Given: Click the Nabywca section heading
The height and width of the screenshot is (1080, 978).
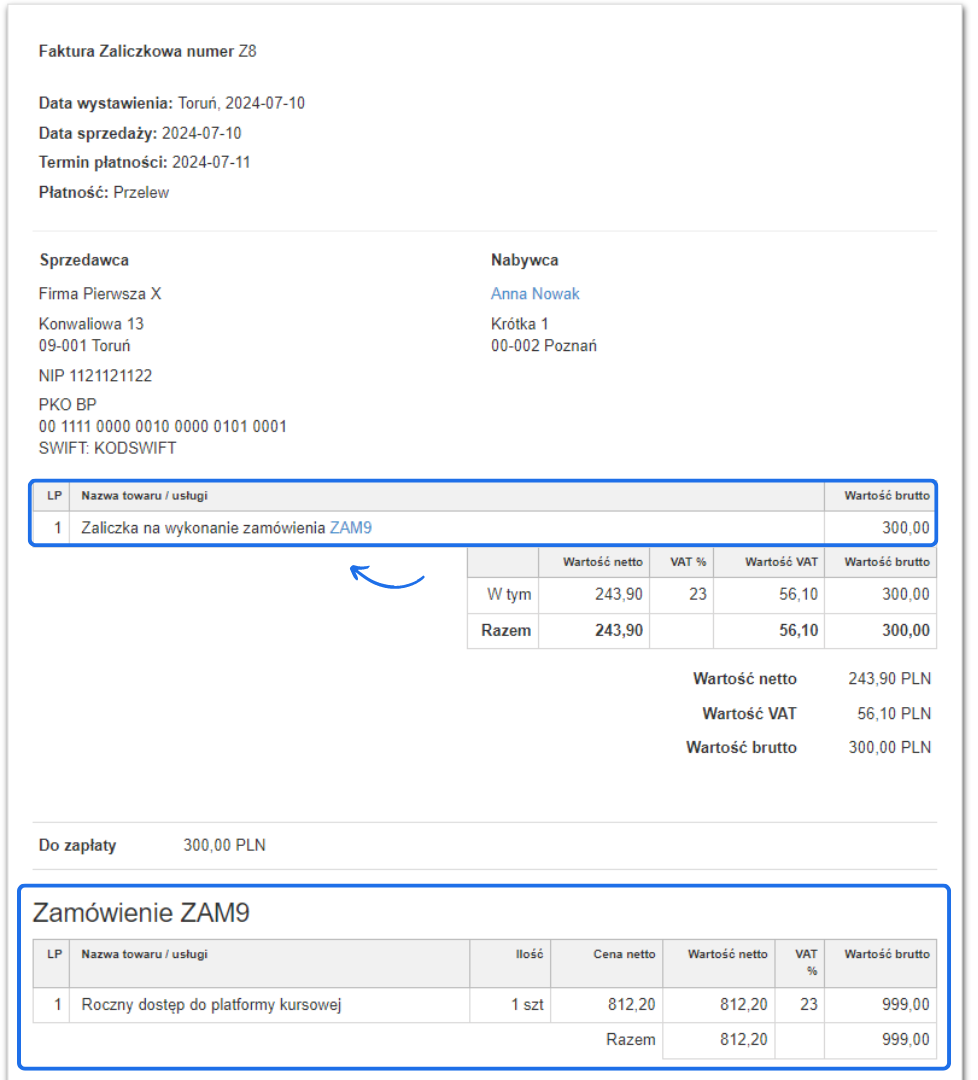Looking at the screenshot, I should coord(524,260).
